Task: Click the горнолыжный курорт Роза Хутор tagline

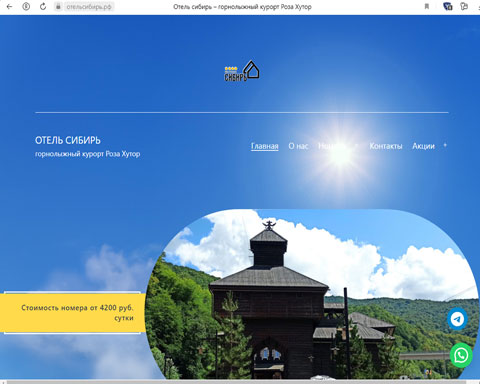Action: coord(87,154)
